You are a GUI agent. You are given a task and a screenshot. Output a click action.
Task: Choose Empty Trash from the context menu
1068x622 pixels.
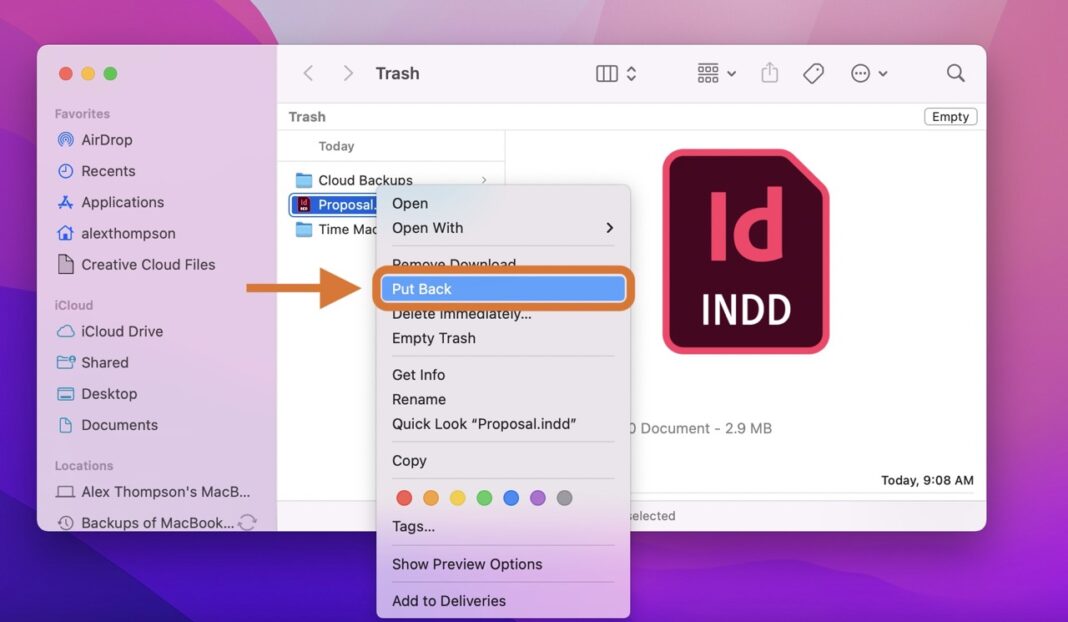[433, 338]
